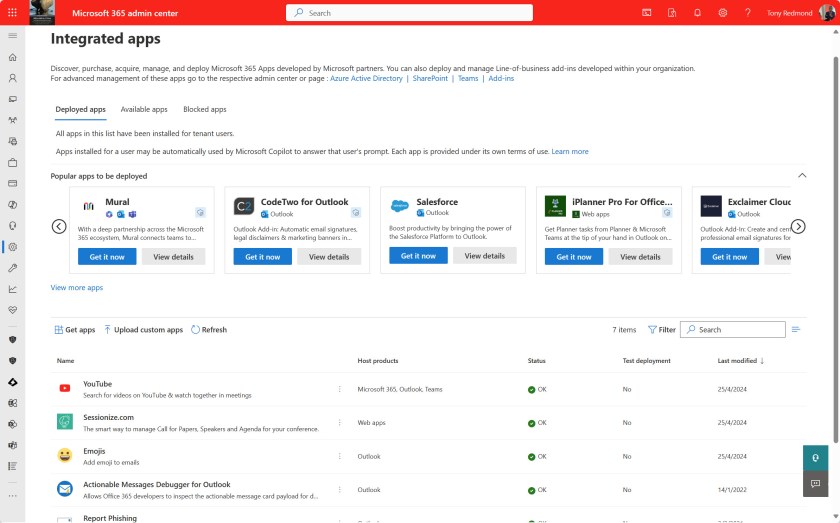
Task: Open Settings gear in the left sidebar
Action: [12, 247]
